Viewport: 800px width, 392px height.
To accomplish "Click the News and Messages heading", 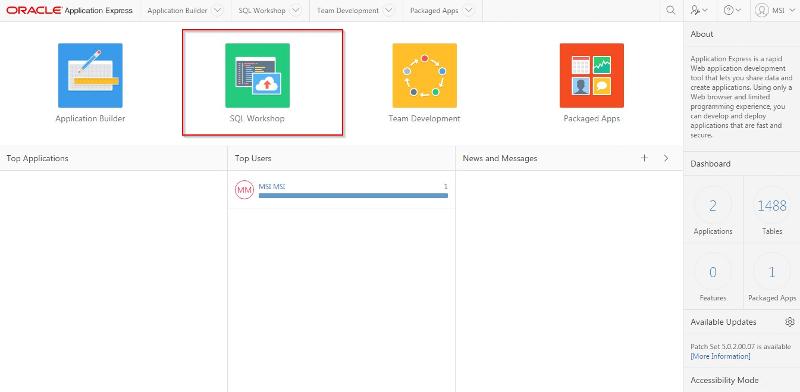I will click(500, 158).
